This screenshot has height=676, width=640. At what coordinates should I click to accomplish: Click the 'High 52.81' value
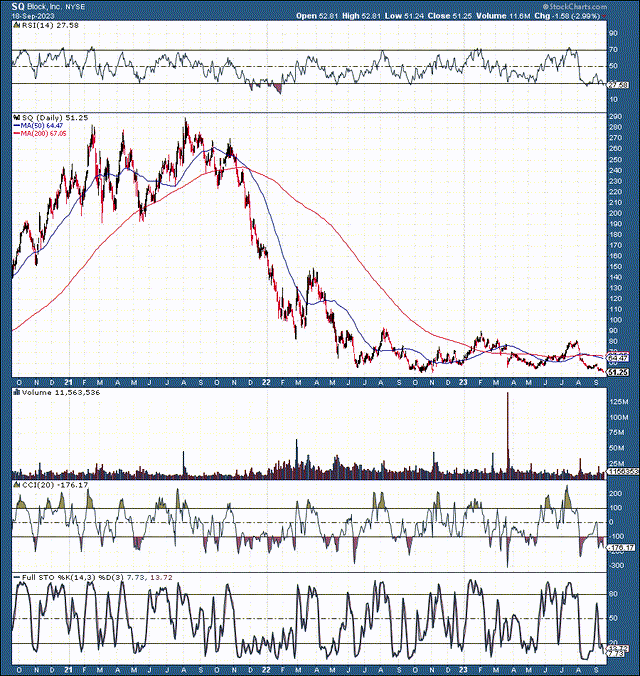click(x=361, y=16)
